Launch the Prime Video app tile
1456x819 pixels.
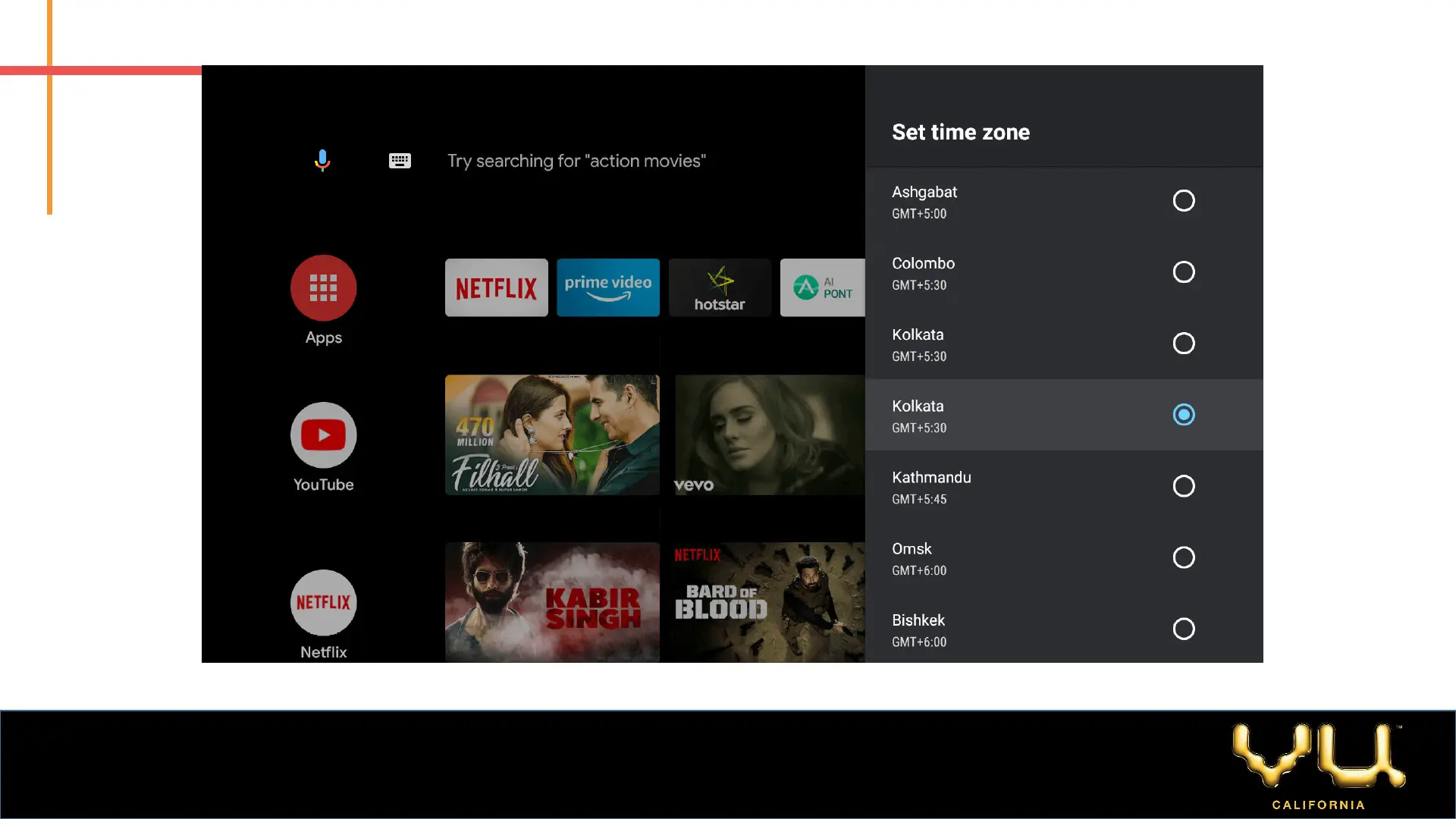click(607, 287)
